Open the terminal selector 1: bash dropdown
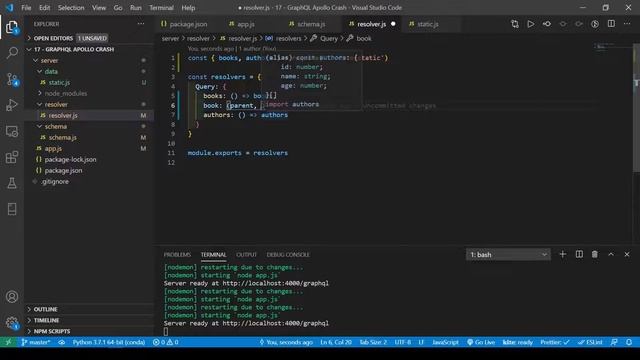Image resolution: width=640 pixels, height=360 pixels. click(508, 254)
